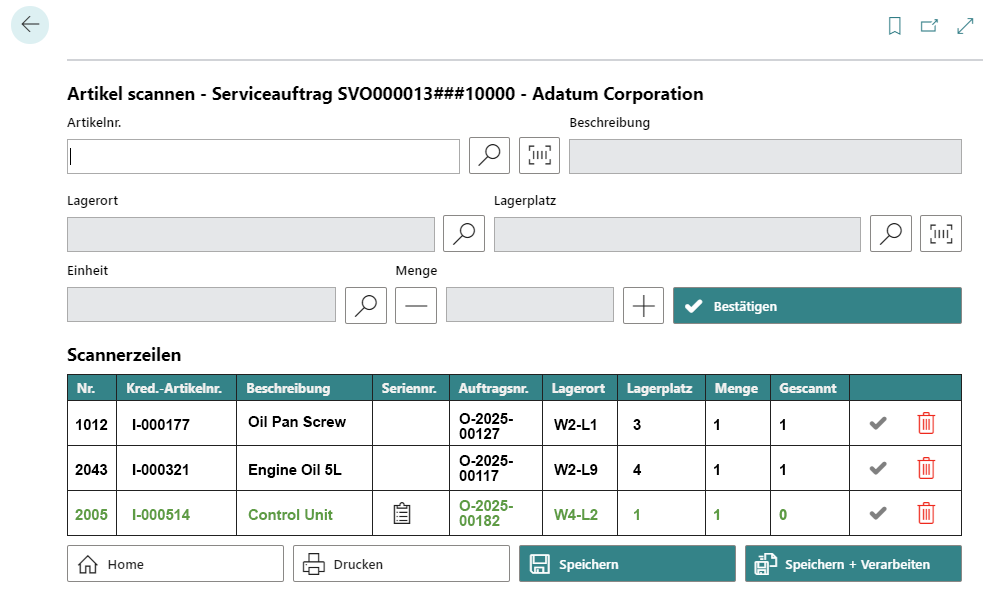Screen dimensions: 996x613
Task: Confirm the Engine Oil 5L row checkmark
Action: click(x=878, y=468)
